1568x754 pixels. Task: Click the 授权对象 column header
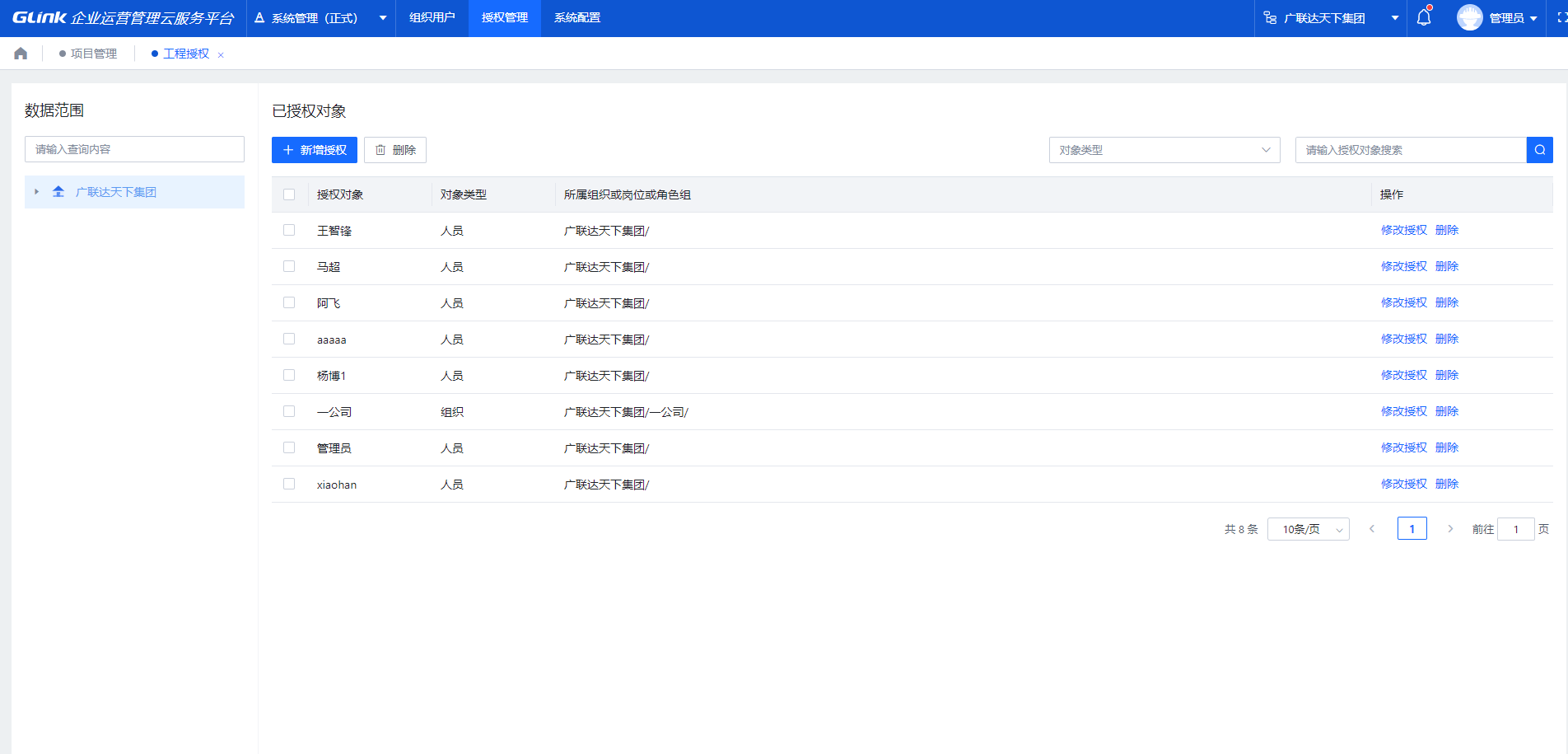[340, 194]
